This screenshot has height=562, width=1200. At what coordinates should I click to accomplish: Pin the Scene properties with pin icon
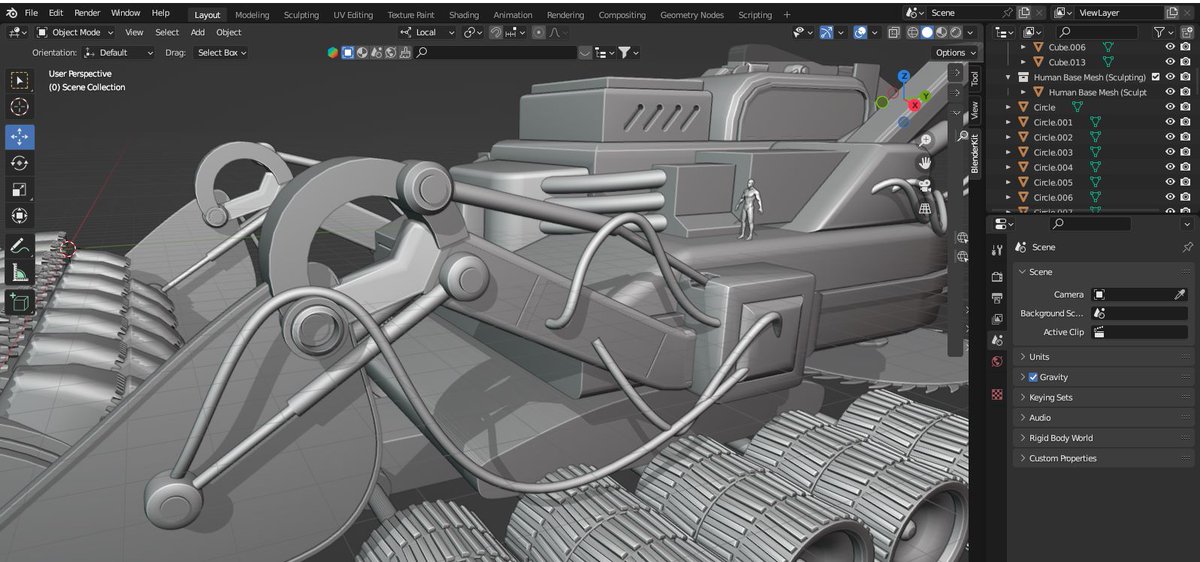click(x=1187, y=247)
